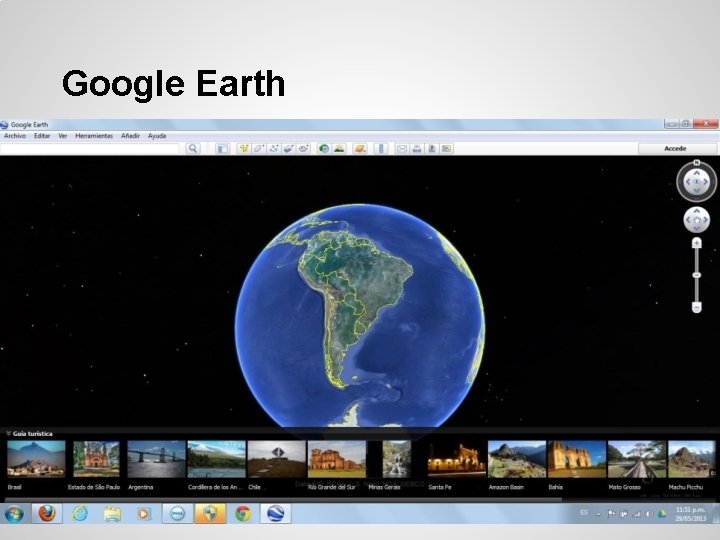720x540 pixels.
Task: Select the add polygon tool
Action: coord(259,149)
